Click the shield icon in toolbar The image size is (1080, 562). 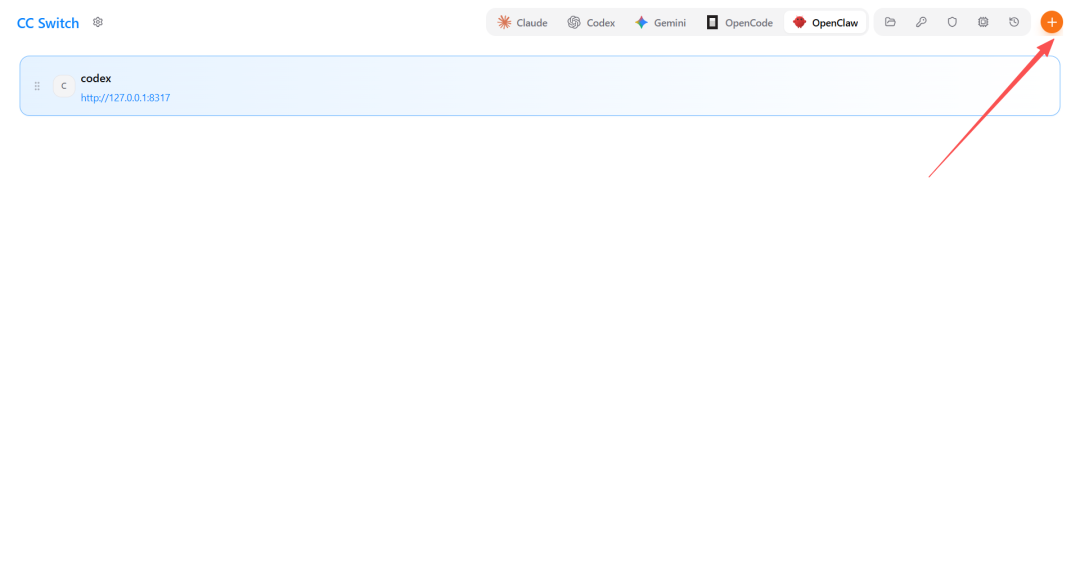coord(952,22)
